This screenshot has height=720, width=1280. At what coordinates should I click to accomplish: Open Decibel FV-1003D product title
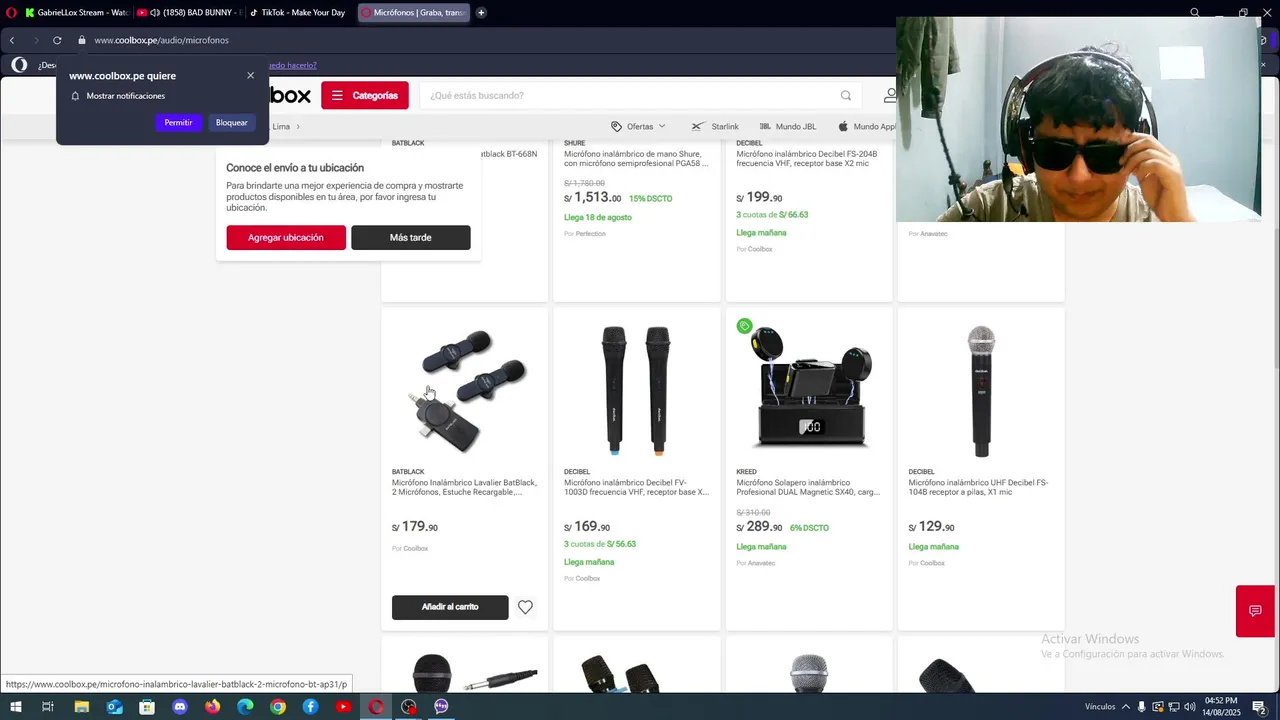637,487
